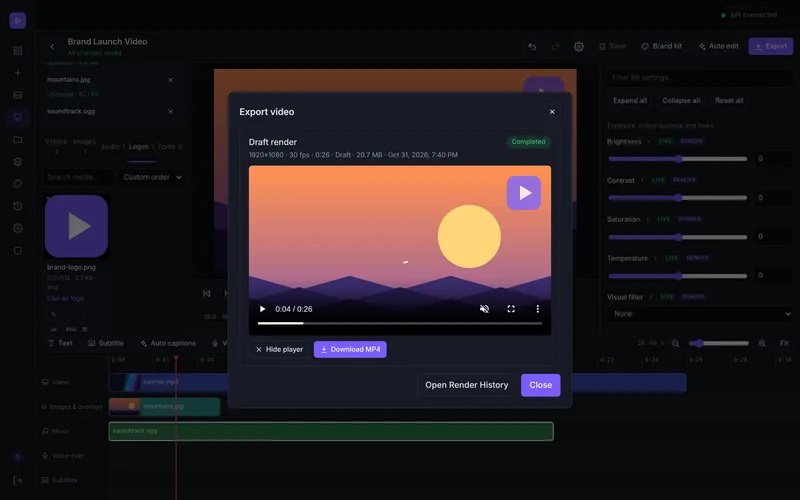This screenshot has height=500, width=800.
Task: Adjust the Brightness slider
Action: 678,159
